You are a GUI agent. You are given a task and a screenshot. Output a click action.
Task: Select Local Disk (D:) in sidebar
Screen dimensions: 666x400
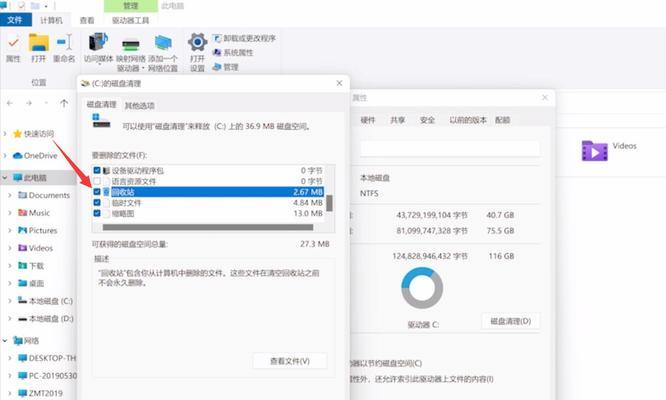[x=45, y=318]
